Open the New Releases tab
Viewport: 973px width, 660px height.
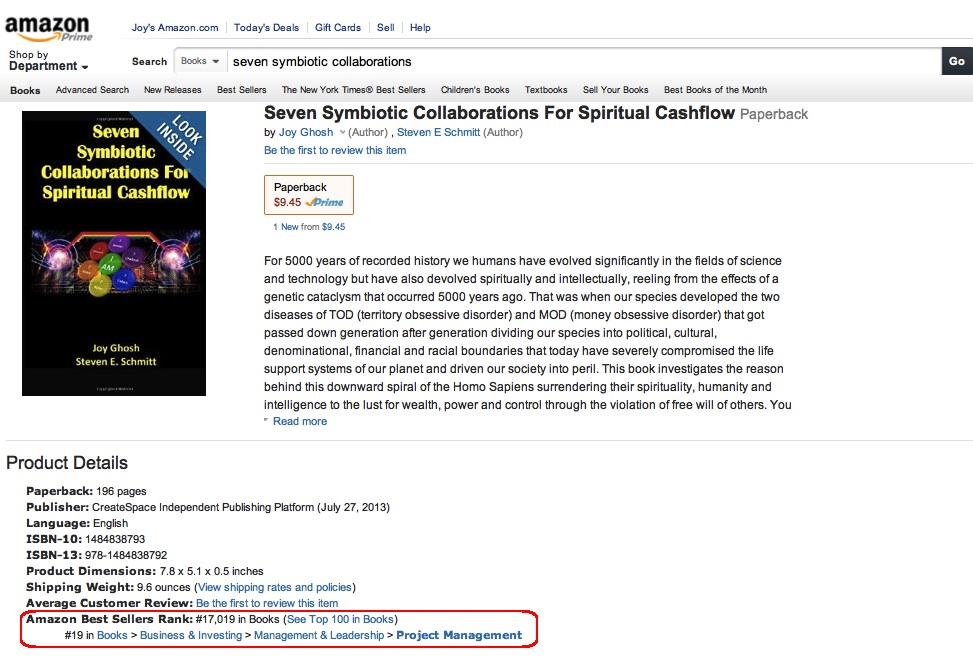pyautogui.click(x=172, y=90)
